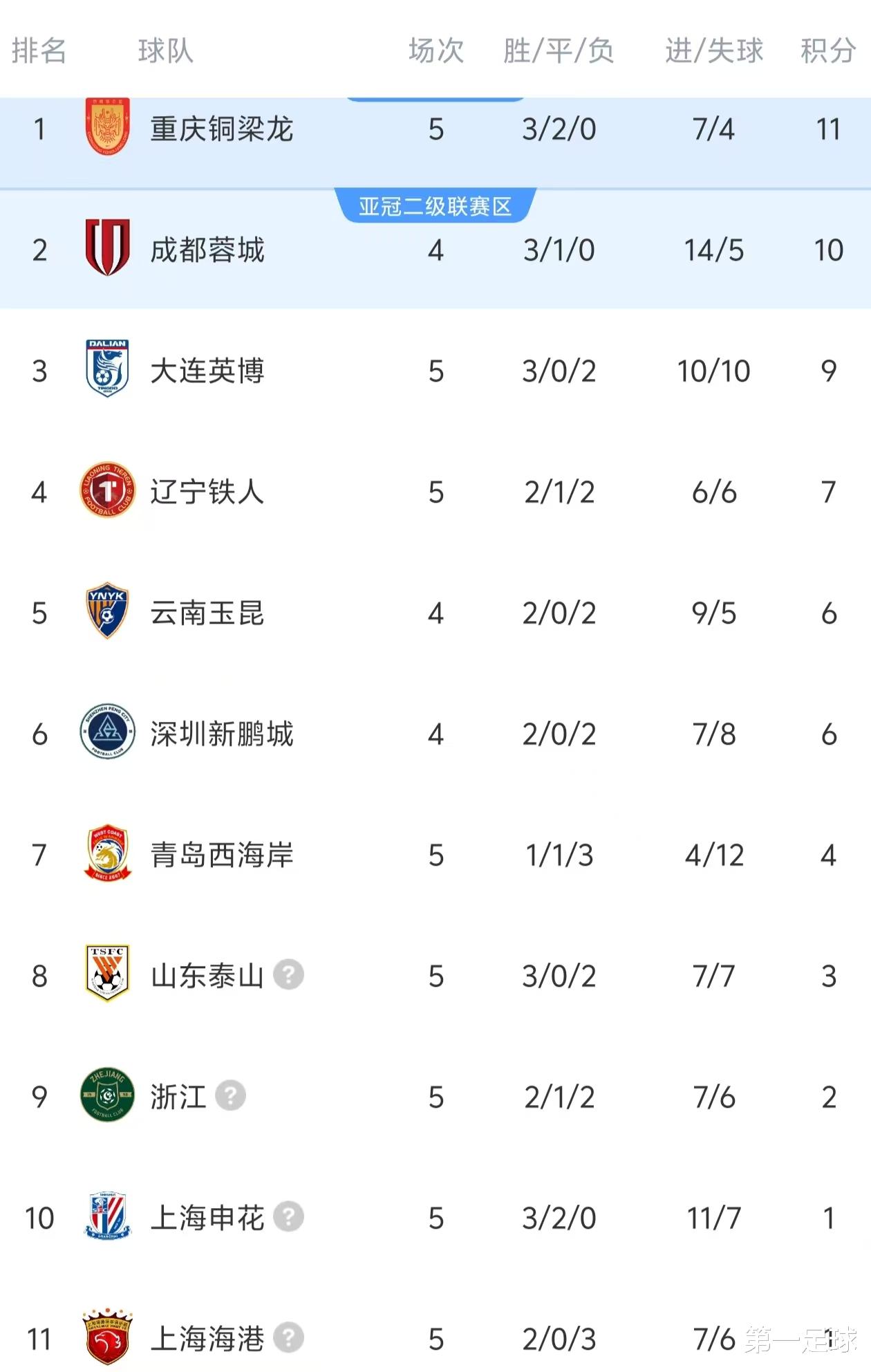Sort by 积分 column header
Image resolution: width=871 pixels, height=1372 pixels.
tap(827, 51)
